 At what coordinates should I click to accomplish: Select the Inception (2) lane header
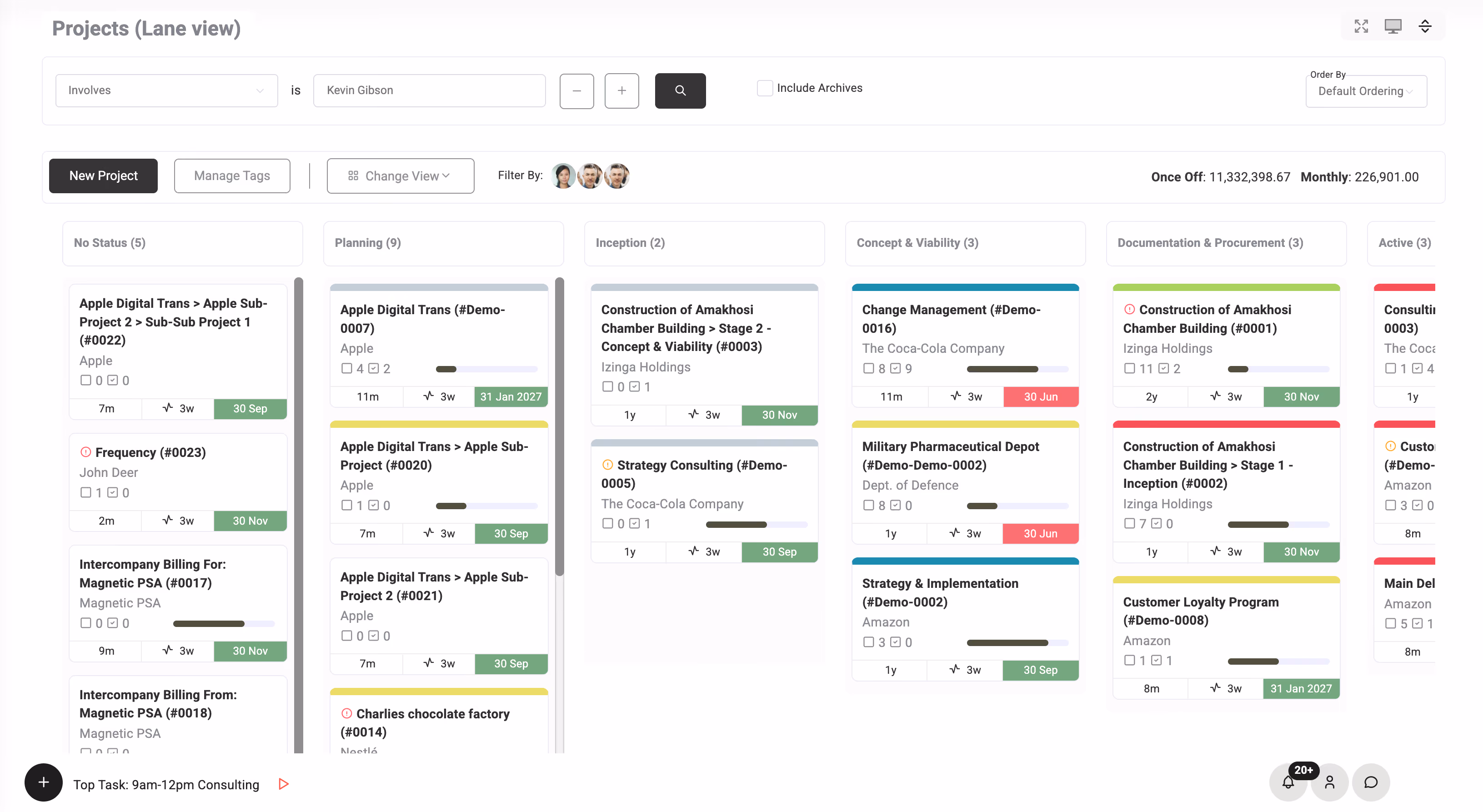(704, 243)
